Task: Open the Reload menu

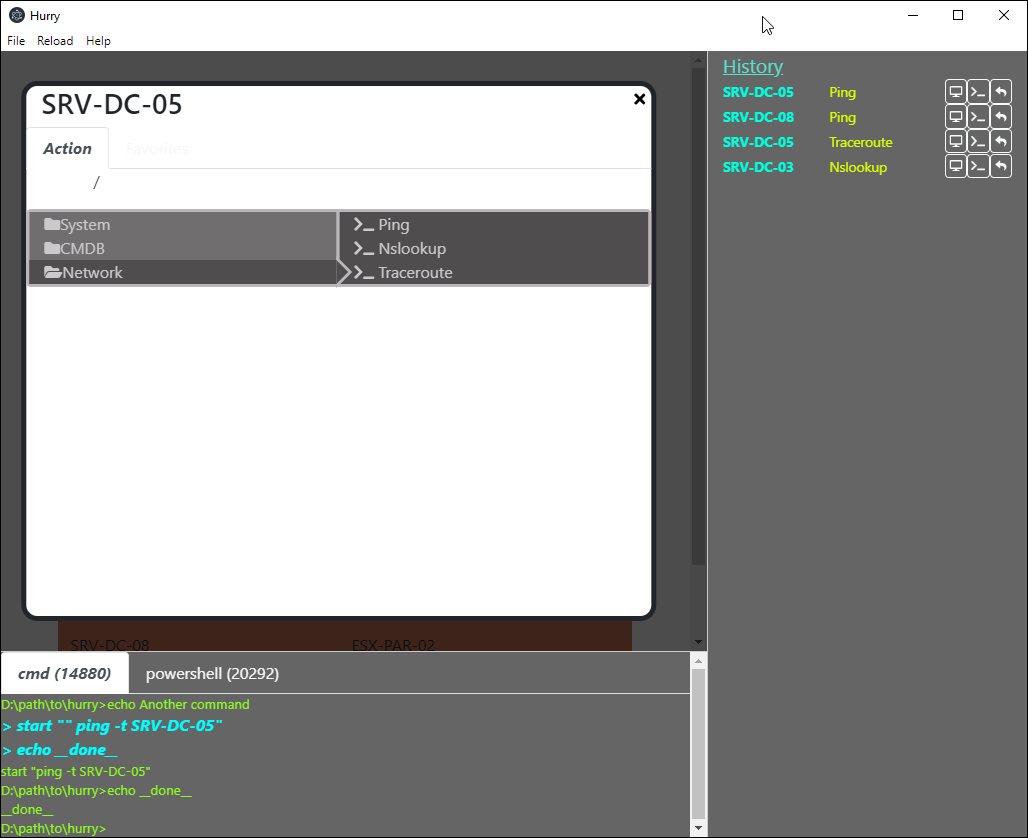Action: click(55, 40)
